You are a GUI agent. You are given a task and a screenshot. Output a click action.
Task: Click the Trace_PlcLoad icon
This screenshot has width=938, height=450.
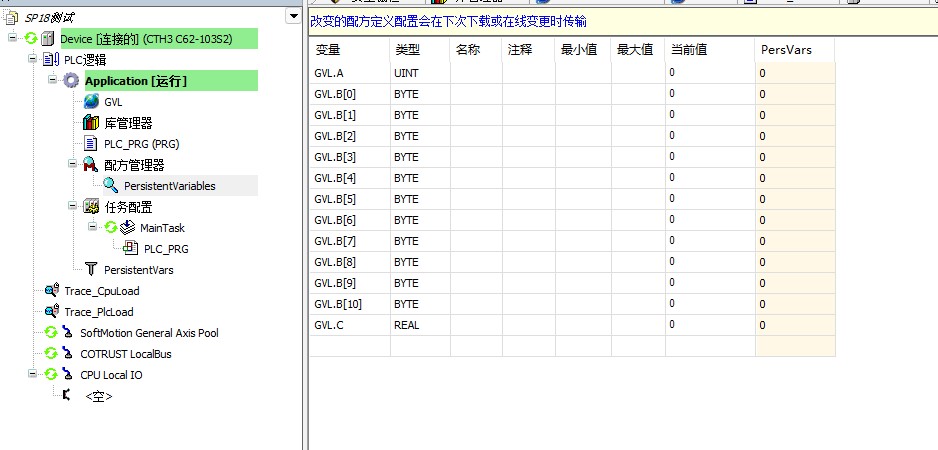pyautogui.click(x=52, y=312)
